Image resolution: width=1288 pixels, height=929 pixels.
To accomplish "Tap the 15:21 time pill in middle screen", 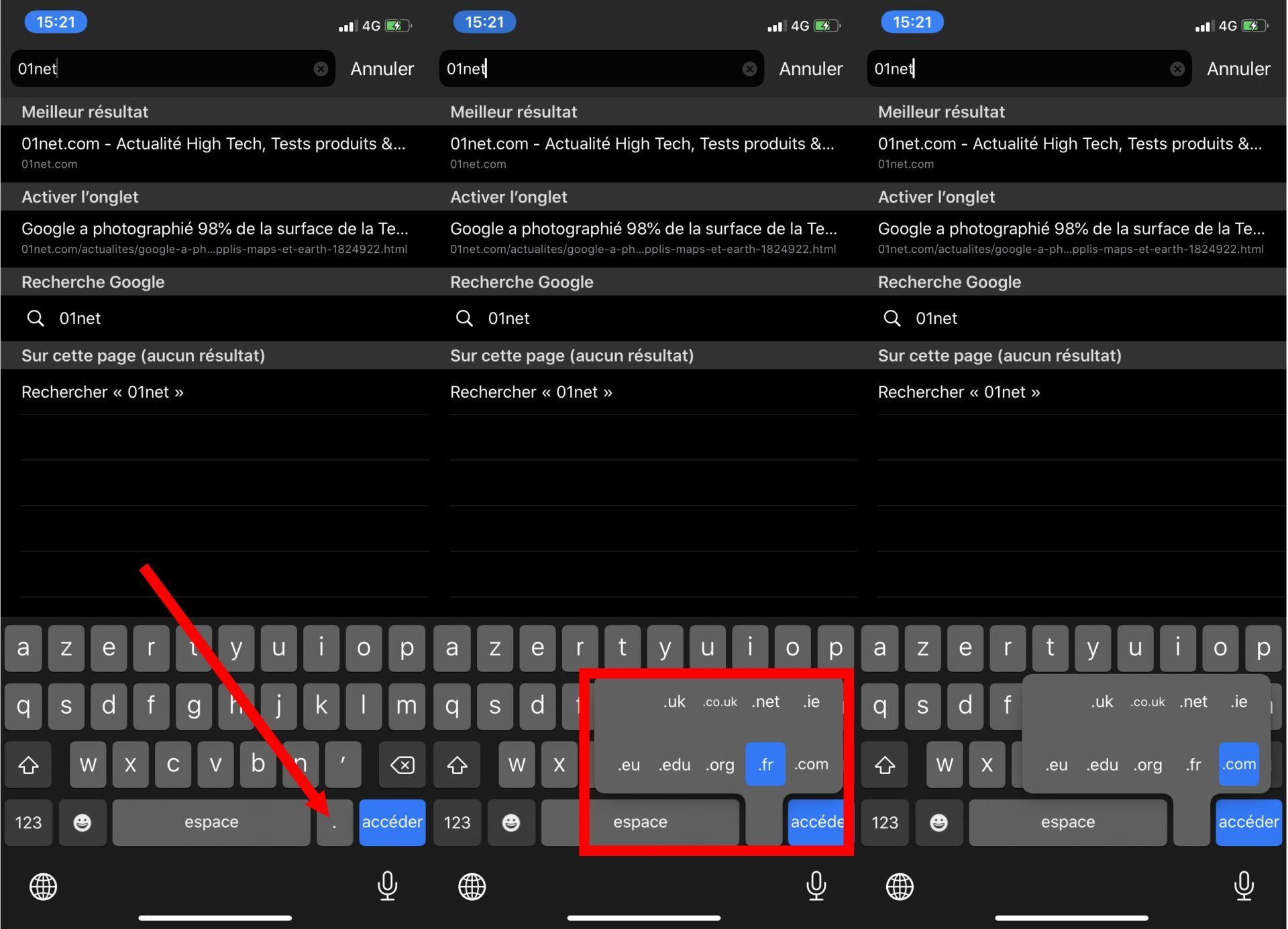I will pyautogui.click(x=484, y=22).
